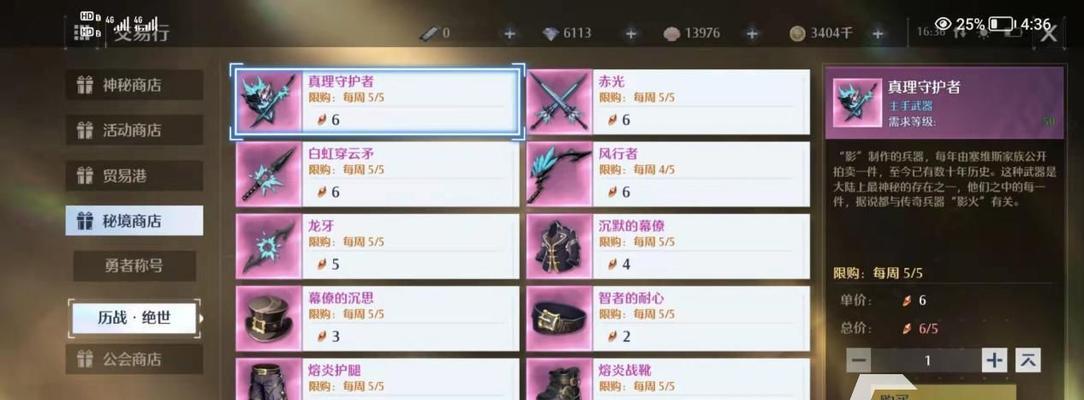Pick the 白虹穿云矛 spear icon
The height and width of the screenshot is (400, 1084).
click(x=270, y=173)
